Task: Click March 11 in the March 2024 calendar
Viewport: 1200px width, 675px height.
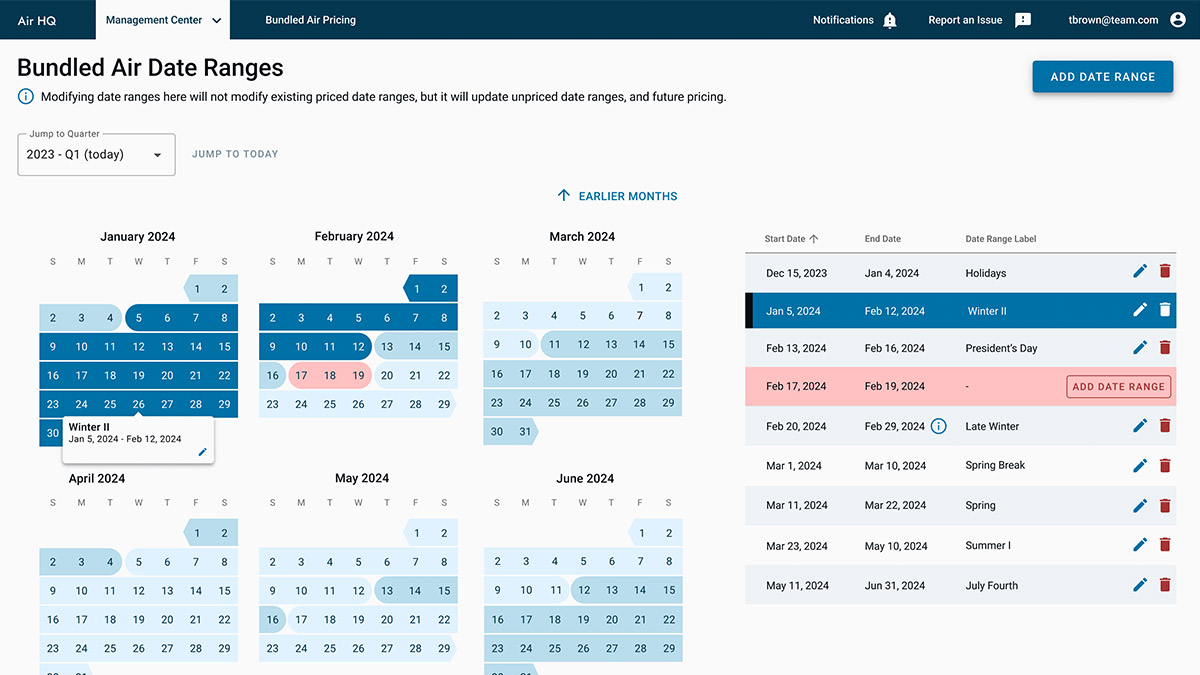Action: point(554,345)
